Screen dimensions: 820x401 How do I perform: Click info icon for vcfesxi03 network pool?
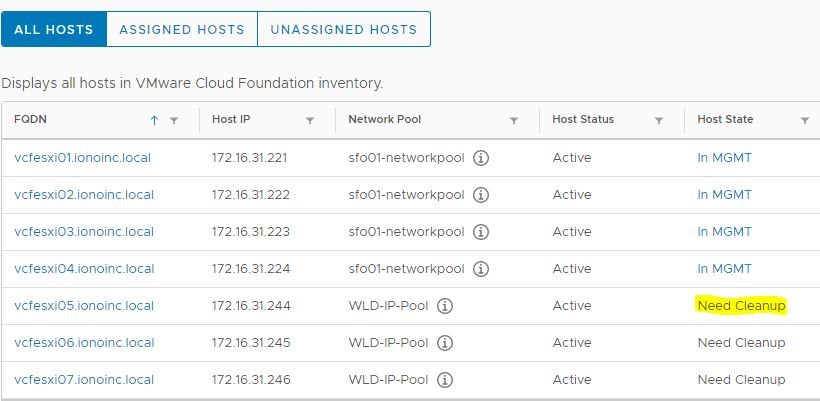(481, 232)
